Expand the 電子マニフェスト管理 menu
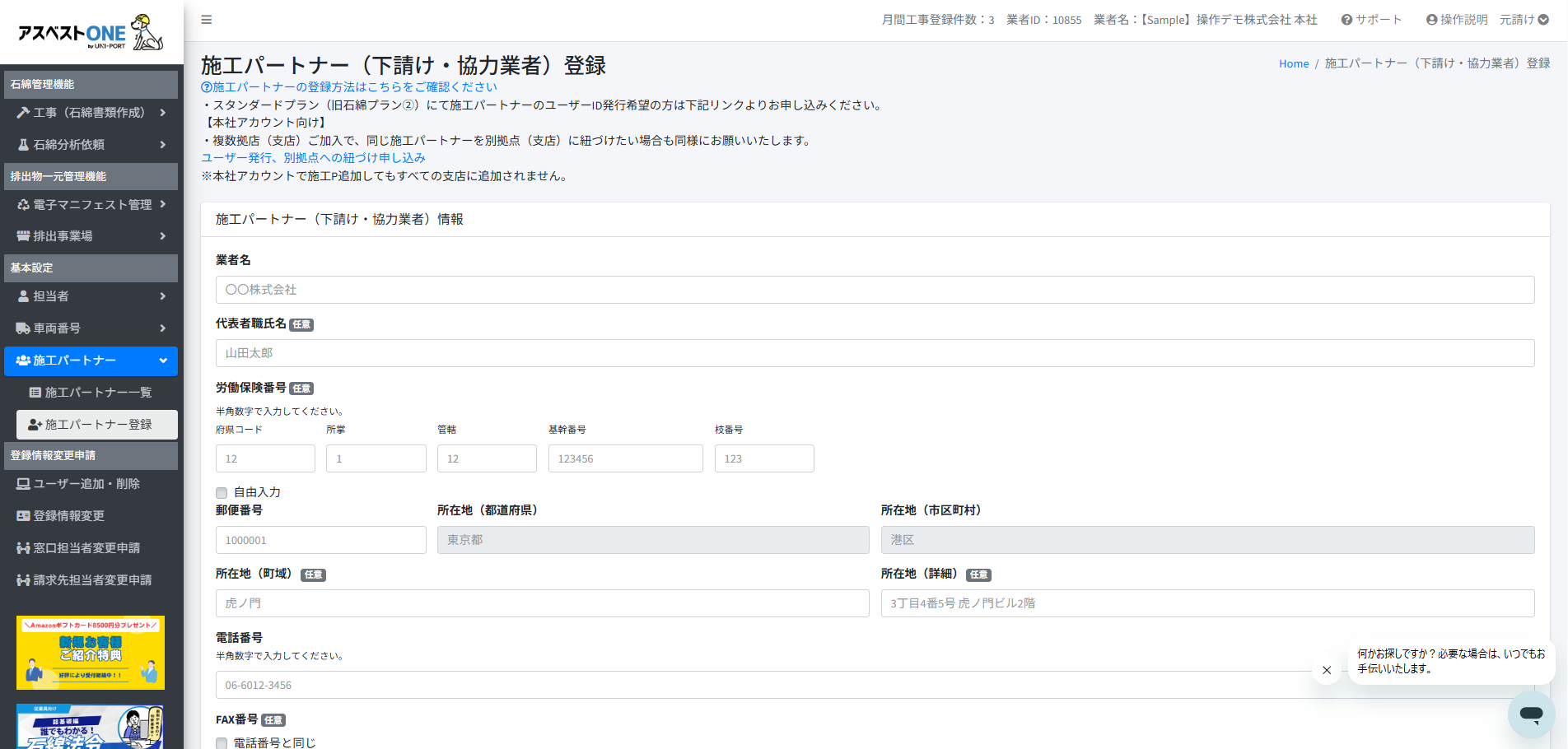Image resolution: width=1568 pixels, height=749 pixels. (91, 205)
